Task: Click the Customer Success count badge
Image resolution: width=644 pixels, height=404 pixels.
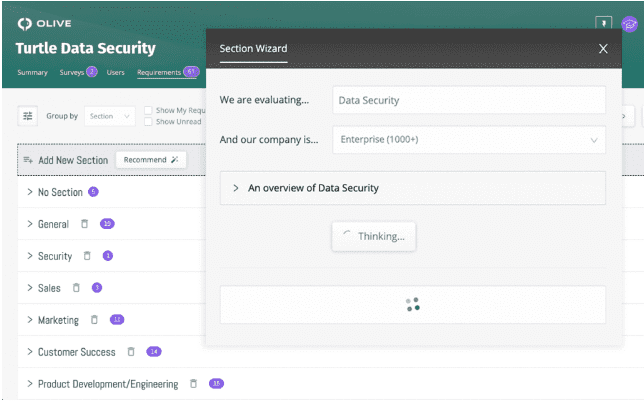Action: click(154, 352)
